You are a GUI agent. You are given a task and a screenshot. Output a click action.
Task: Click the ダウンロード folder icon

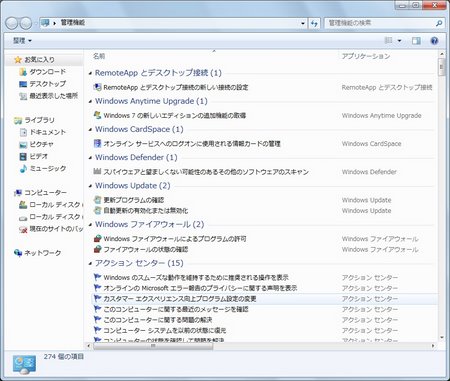23,72
